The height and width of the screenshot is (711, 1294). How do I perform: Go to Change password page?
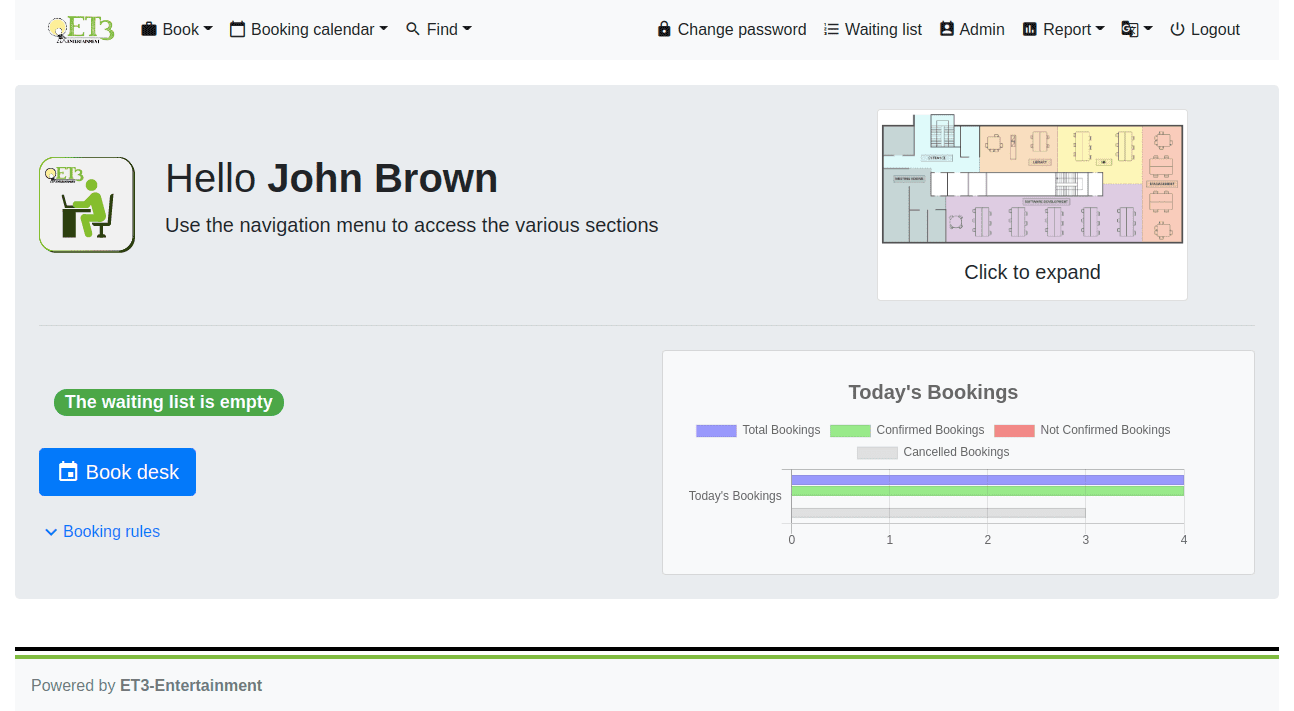point(731,29)
